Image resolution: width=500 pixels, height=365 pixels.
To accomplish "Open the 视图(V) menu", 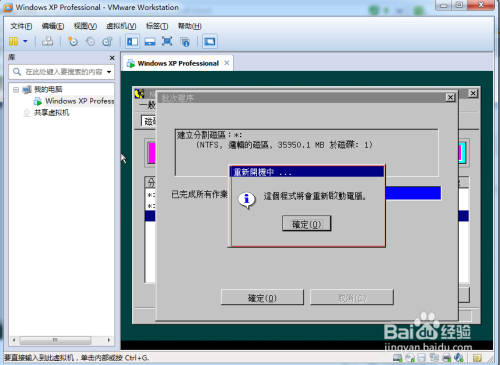I will tap(85, 26).
